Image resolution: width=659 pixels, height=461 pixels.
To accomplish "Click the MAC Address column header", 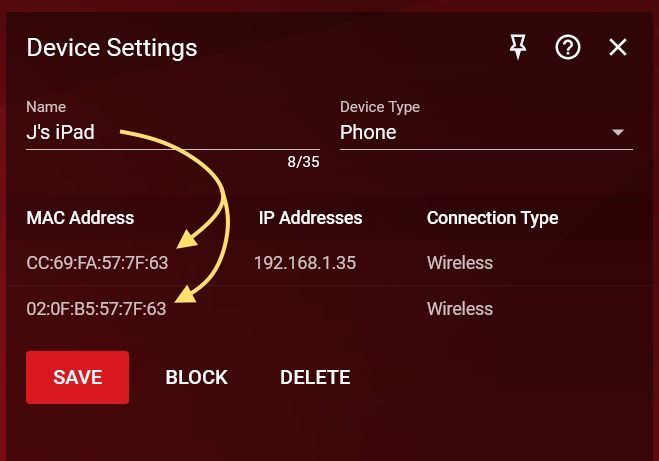I will pos(80,217).
